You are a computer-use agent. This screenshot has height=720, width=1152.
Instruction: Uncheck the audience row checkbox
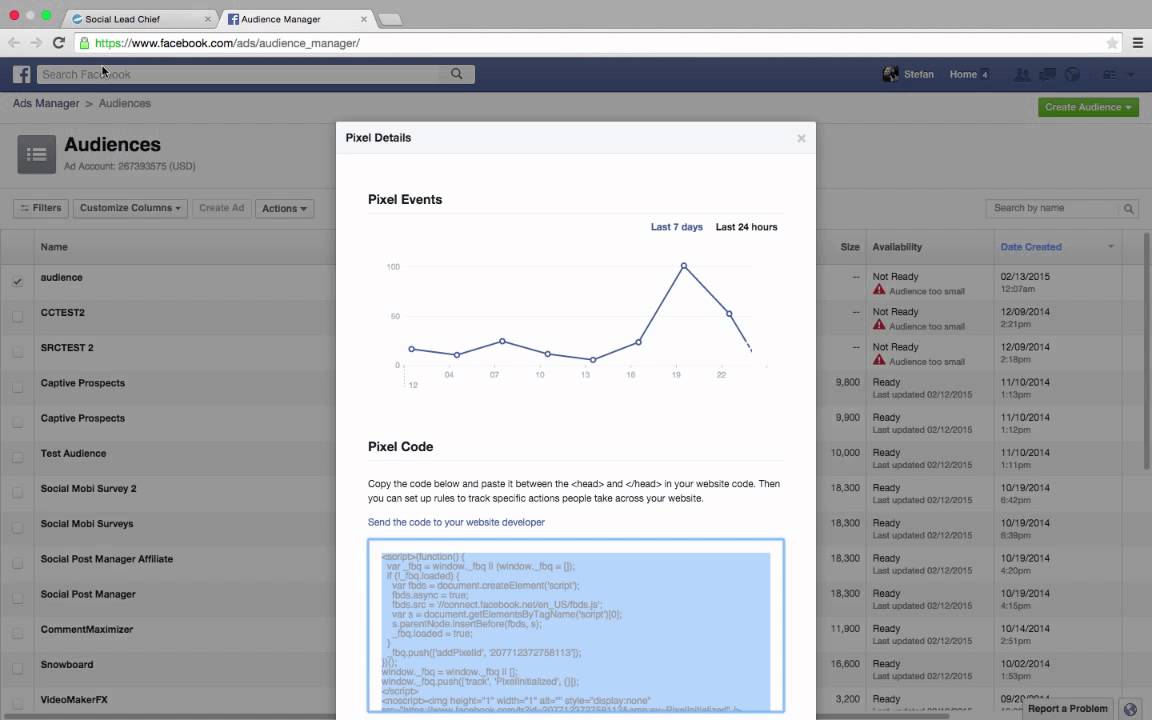pyautogui.click(x=18, y=281)
